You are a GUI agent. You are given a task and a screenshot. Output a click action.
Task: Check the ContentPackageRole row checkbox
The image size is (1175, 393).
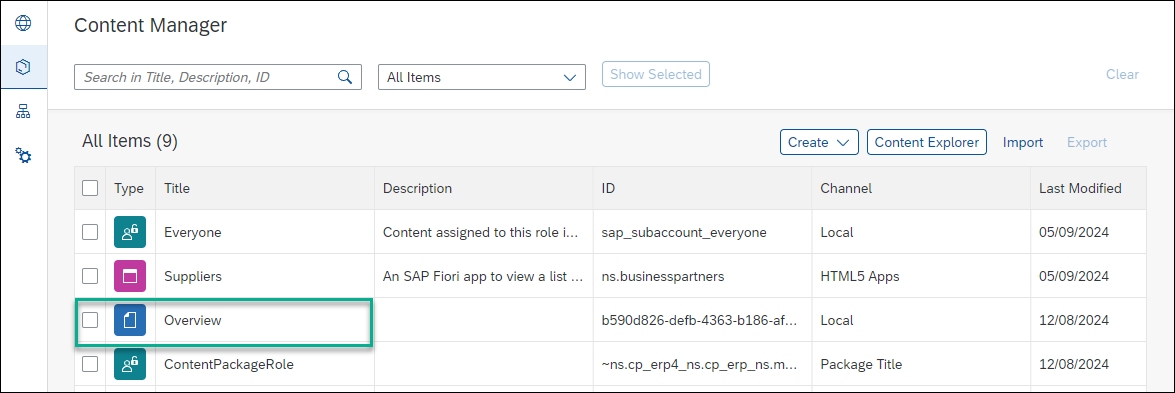coord(90,364)
